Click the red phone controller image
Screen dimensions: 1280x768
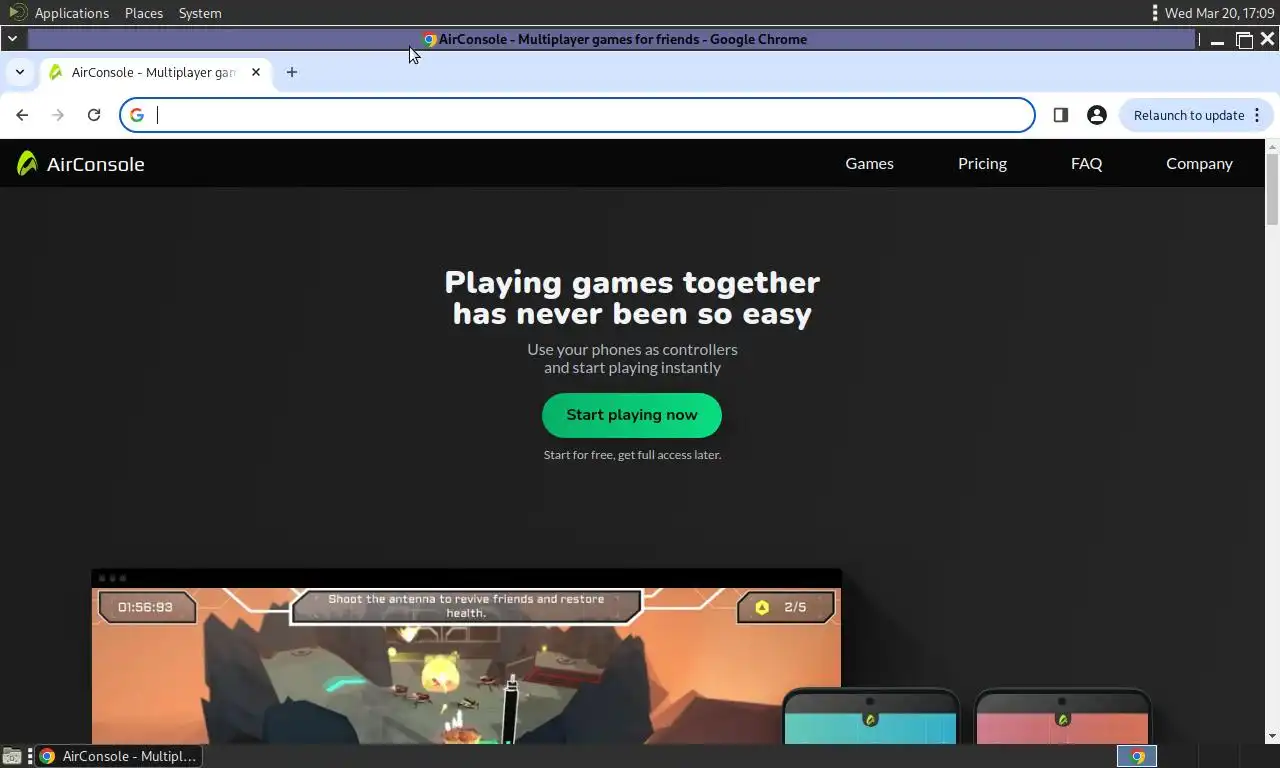click(x=1062, y=716)
